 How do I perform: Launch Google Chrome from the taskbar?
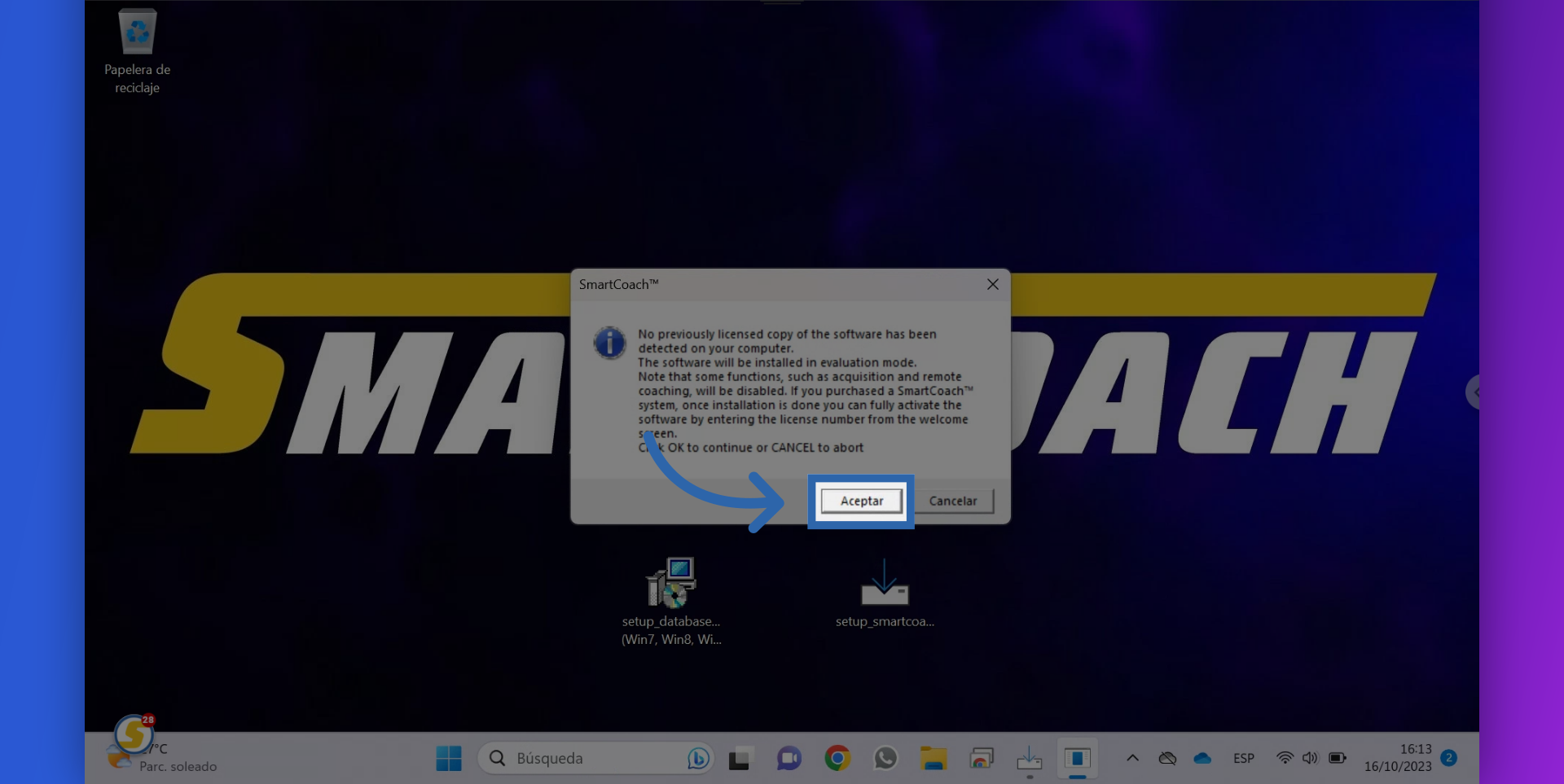[x=837, y=758]
